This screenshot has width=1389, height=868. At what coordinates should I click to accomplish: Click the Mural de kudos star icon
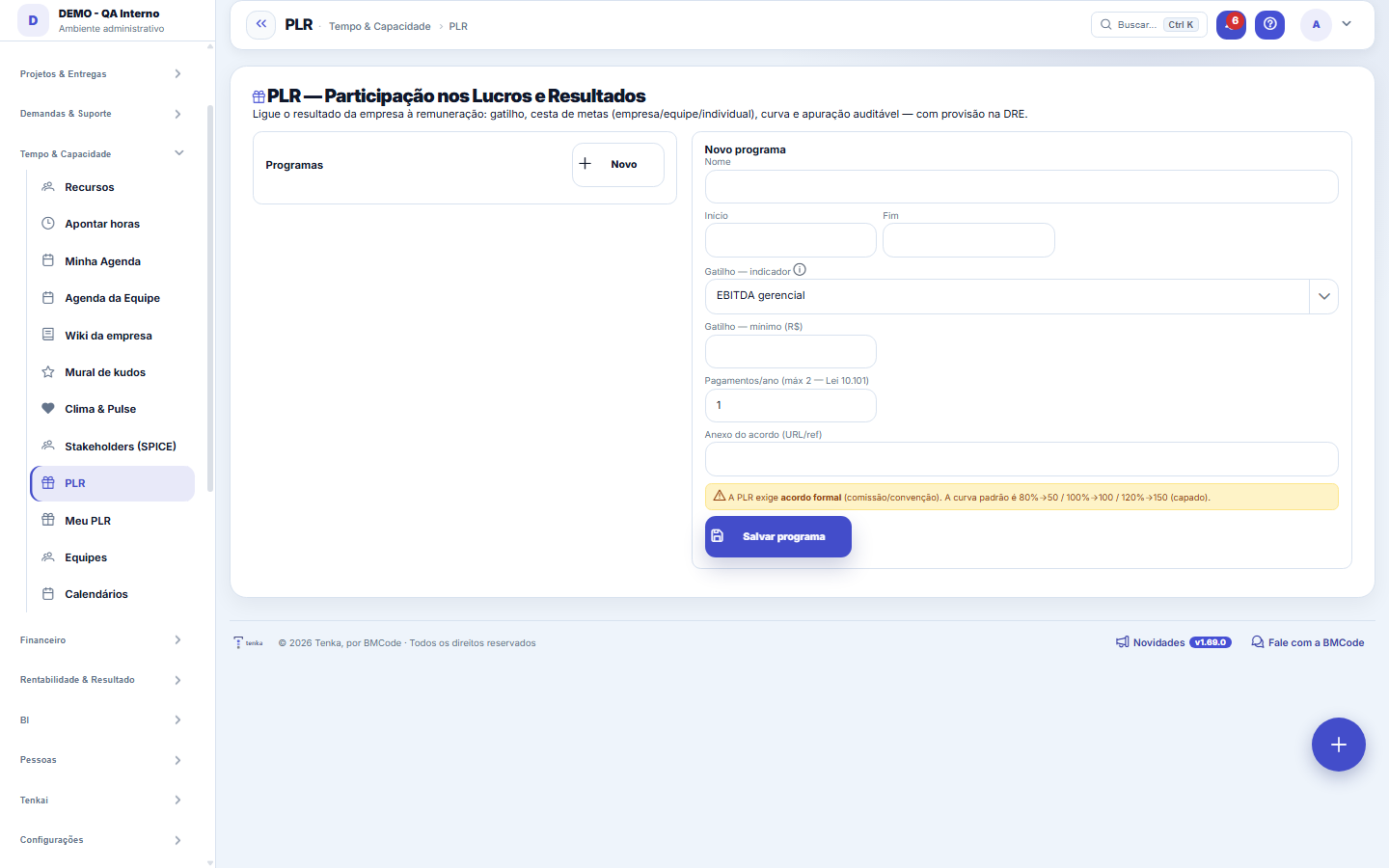pyautogui.click(x=48, y=372)
